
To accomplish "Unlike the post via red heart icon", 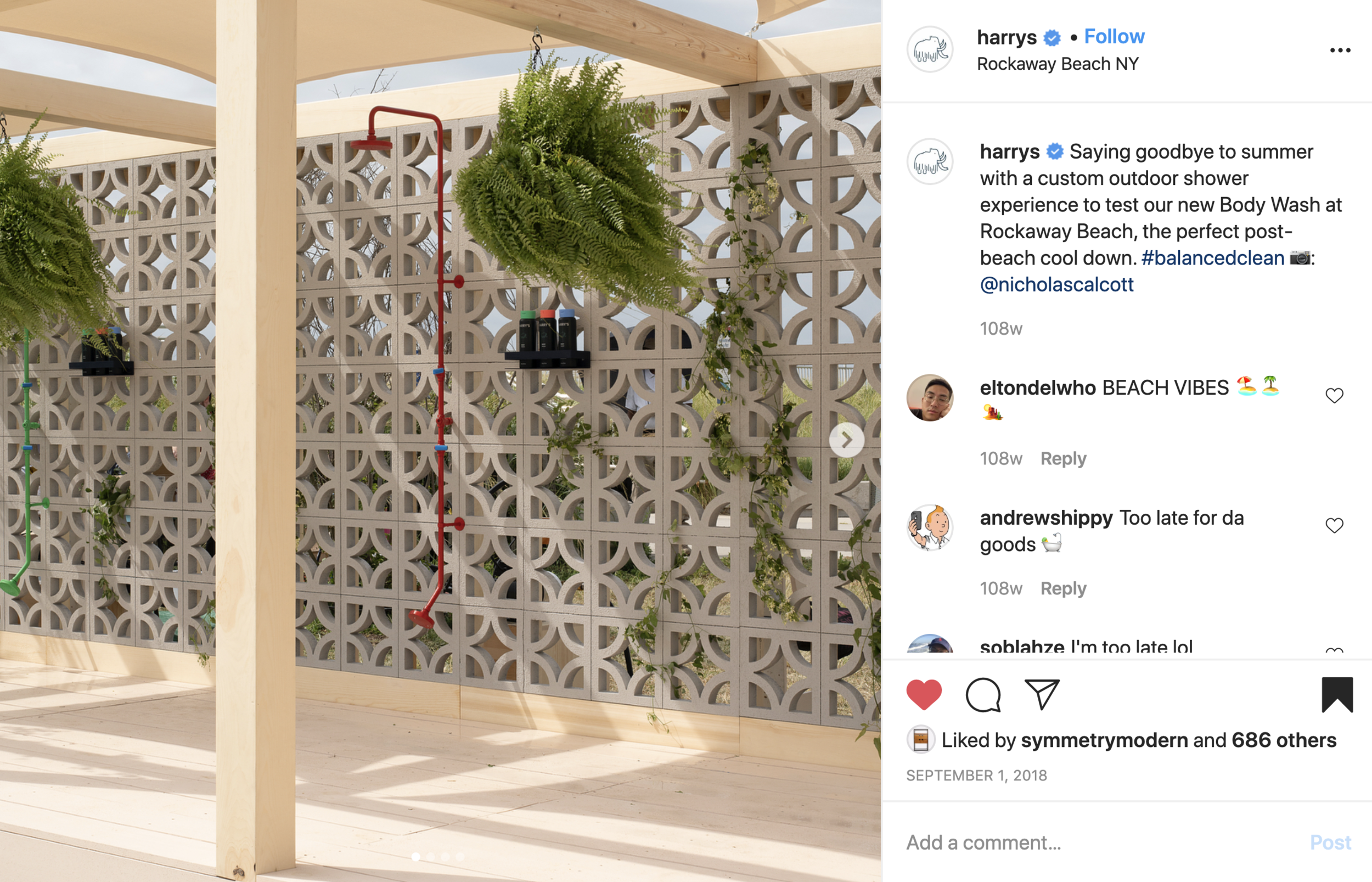I will coord(924,695).
